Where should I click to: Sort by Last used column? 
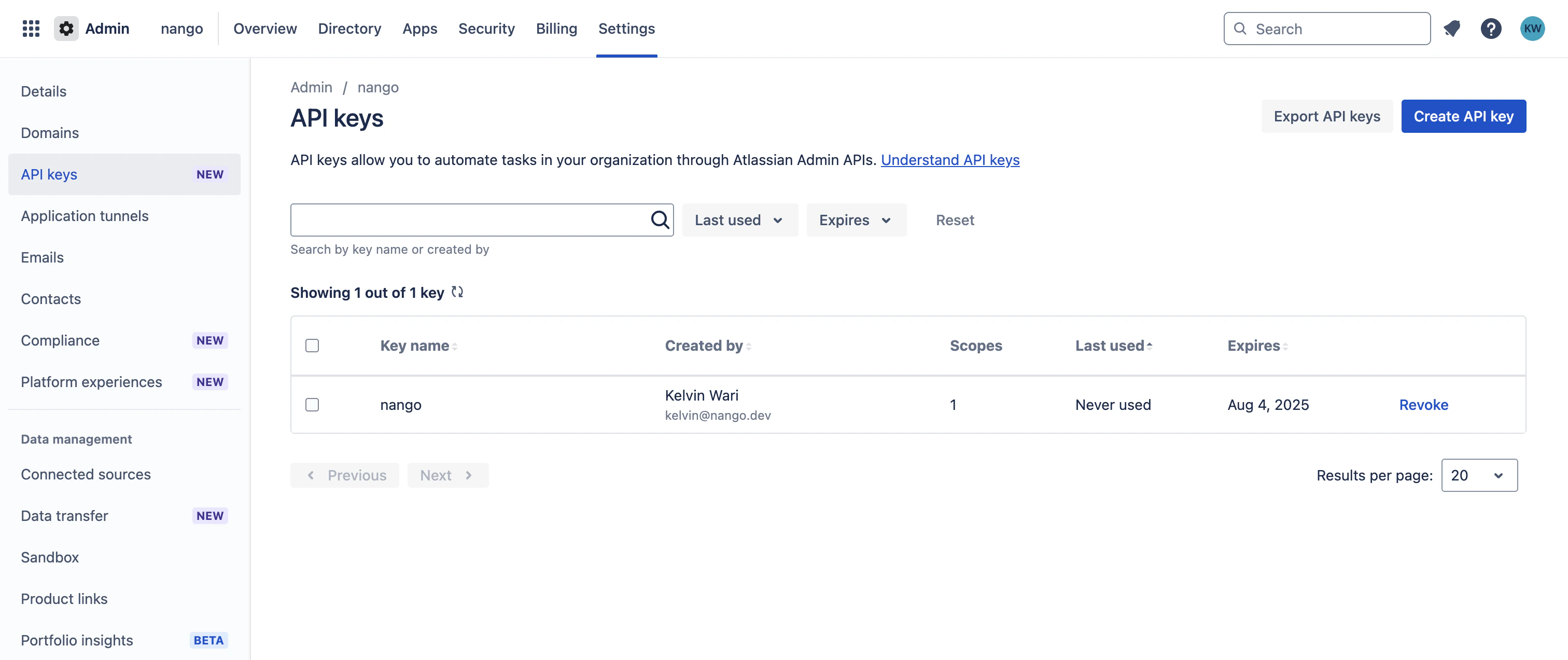click(1113, 346)
